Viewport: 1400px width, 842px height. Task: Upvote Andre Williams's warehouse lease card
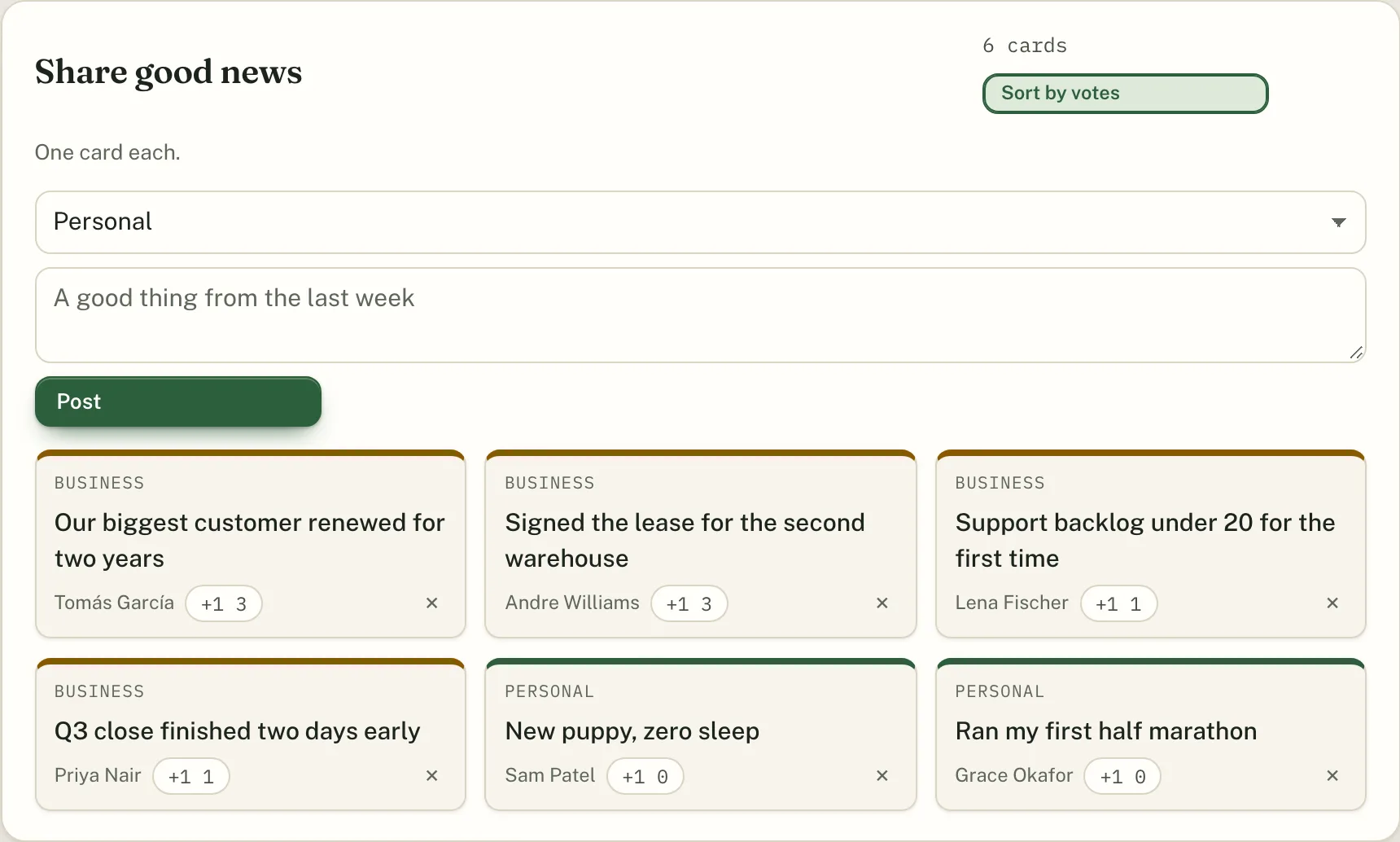click(x=689, y=604)
